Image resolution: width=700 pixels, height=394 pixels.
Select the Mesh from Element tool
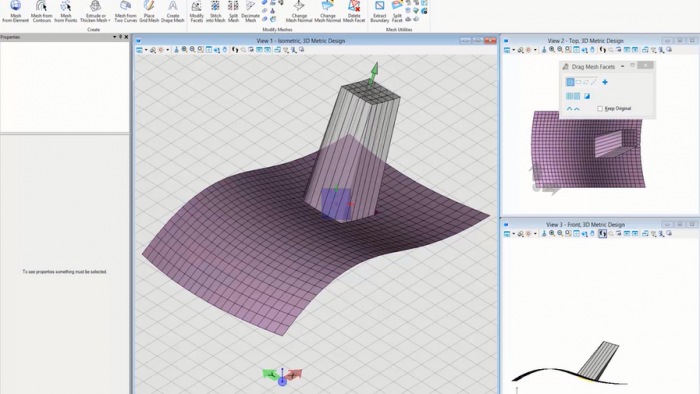[x=16, y=11]
